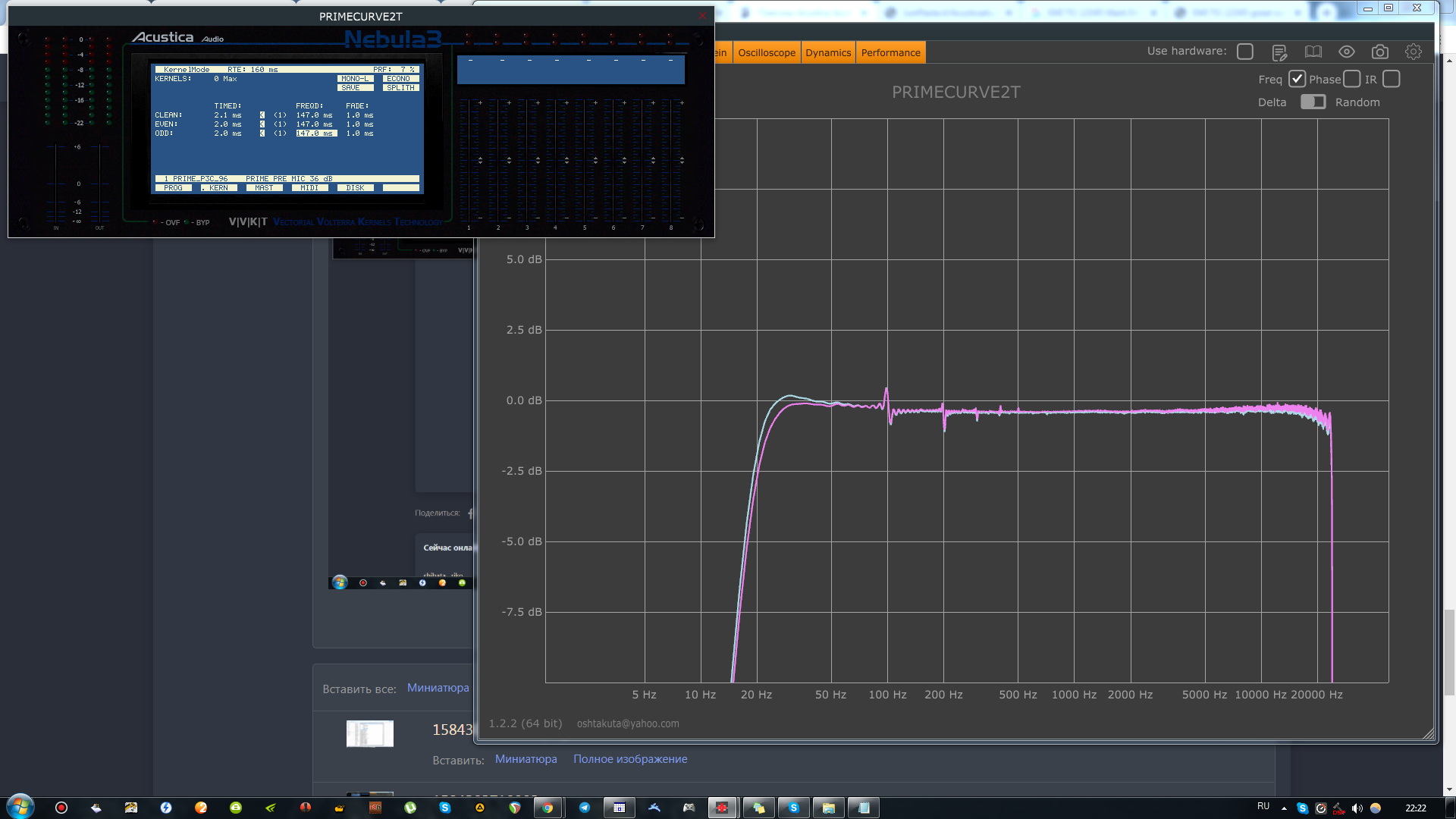Switch to the Oscilloscope tab
This screenshot has width=1456, height=819.
[767, 52]
